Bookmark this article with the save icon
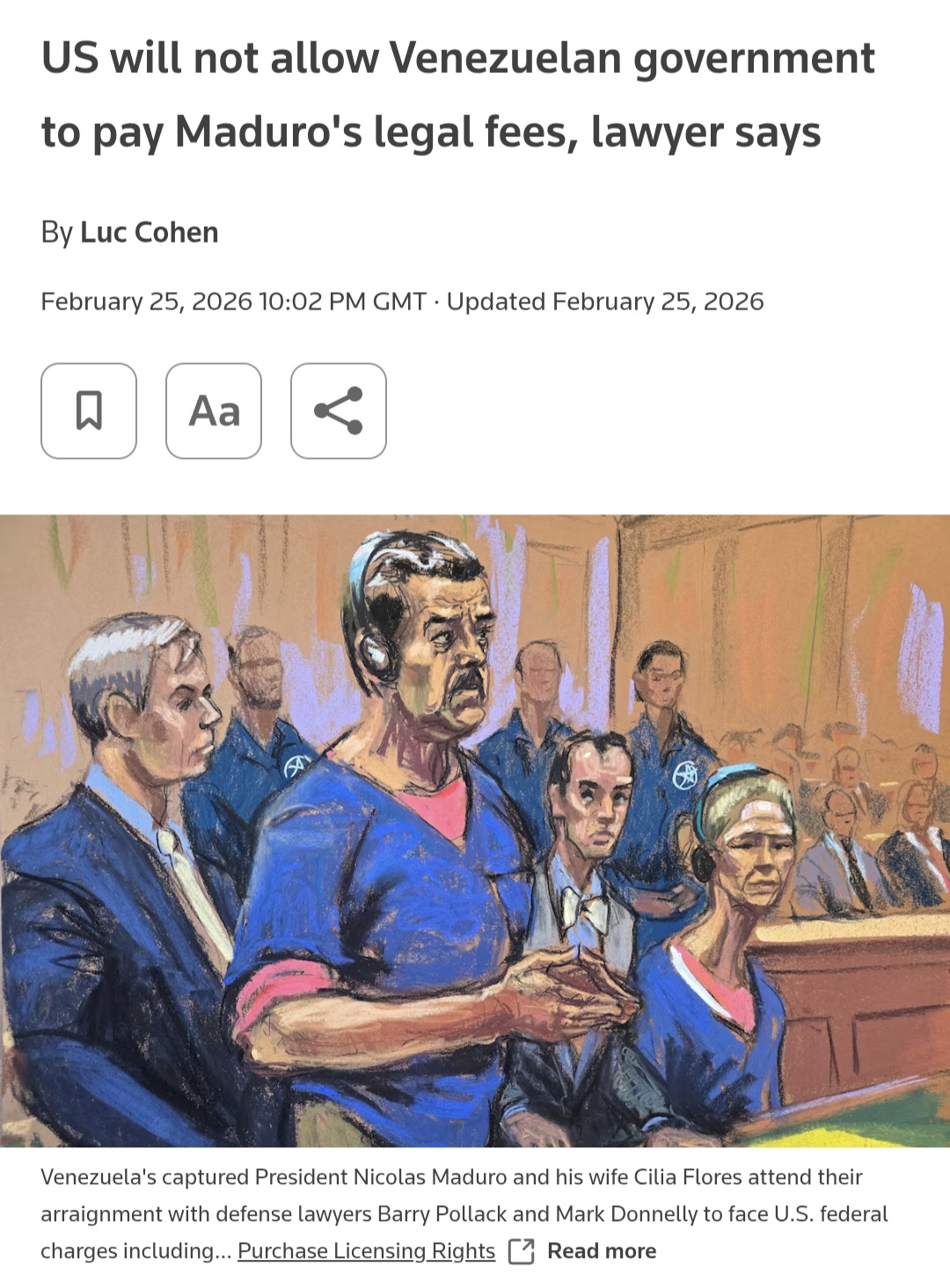 (89, 411)
